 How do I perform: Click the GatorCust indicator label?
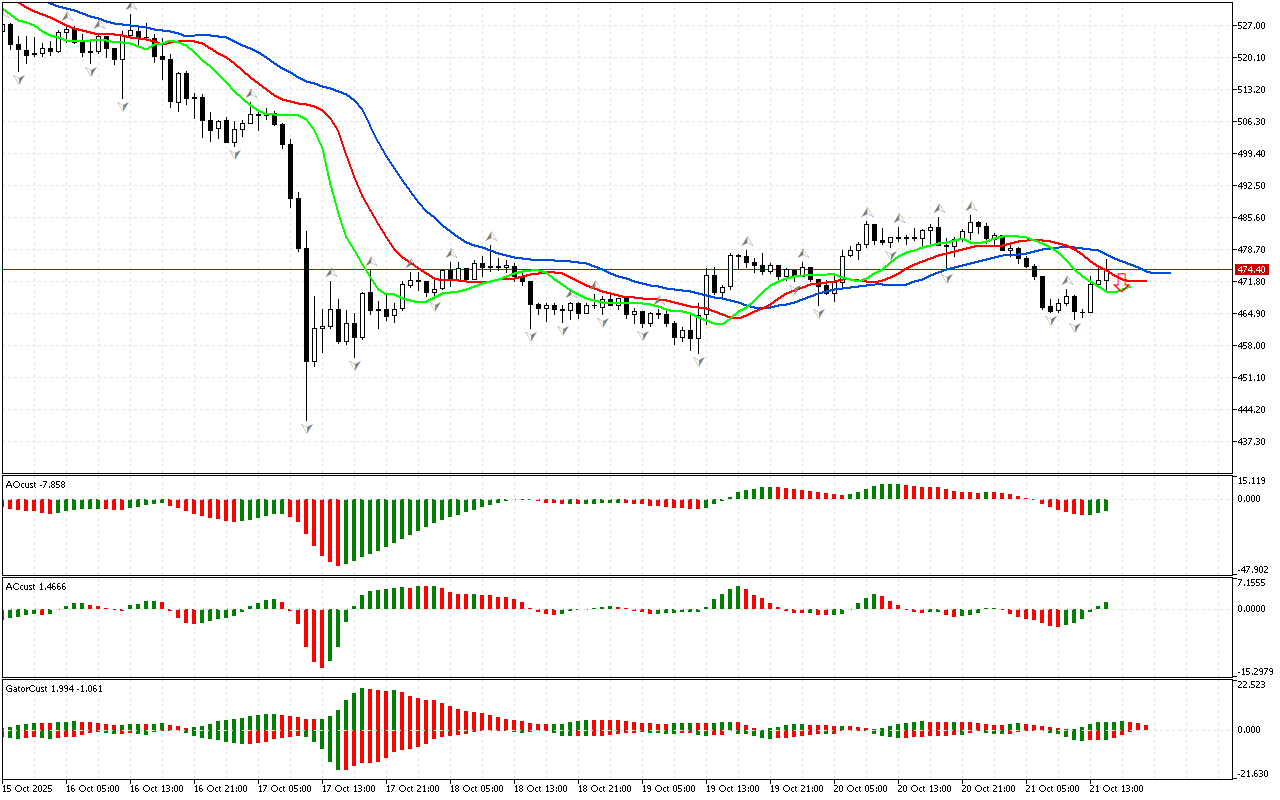pos(54,688)
